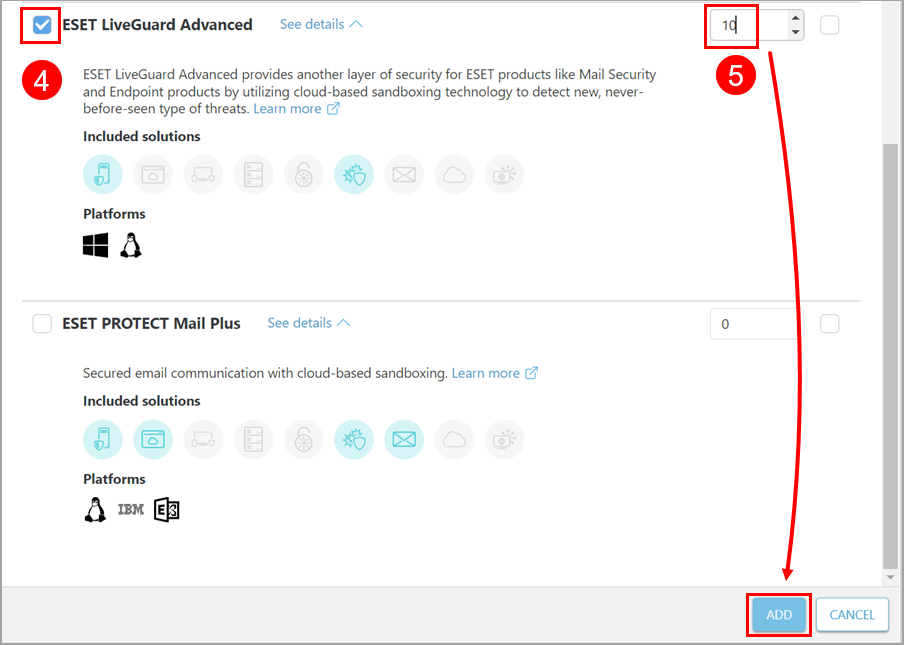904x645 pixels.
Task: Open Learn more link under PROTECT Mail Plus
Action: click(495, 373)
